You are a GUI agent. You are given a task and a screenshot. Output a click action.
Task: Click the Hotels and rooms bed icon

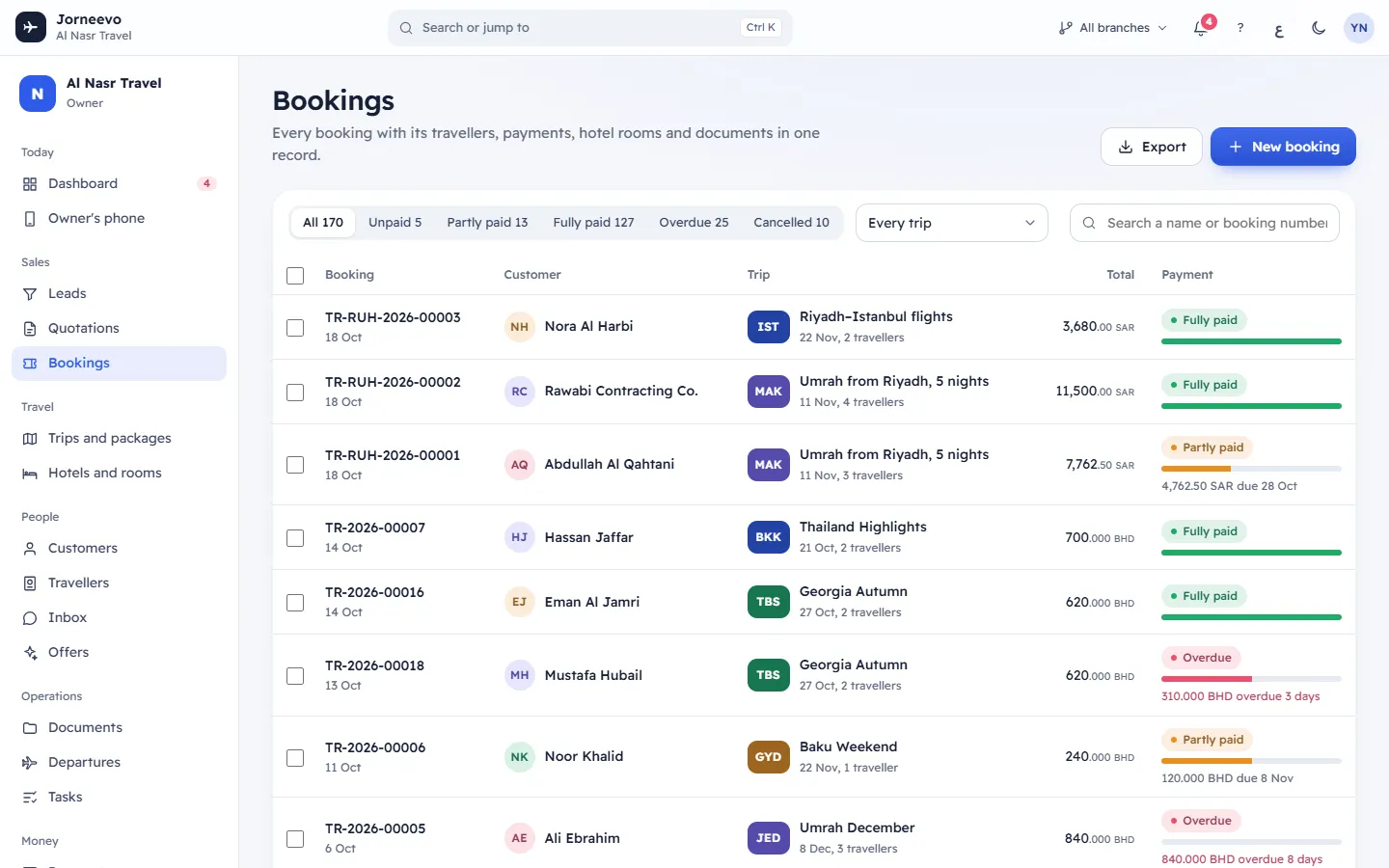pyautogui.click(x=30, y=474)
